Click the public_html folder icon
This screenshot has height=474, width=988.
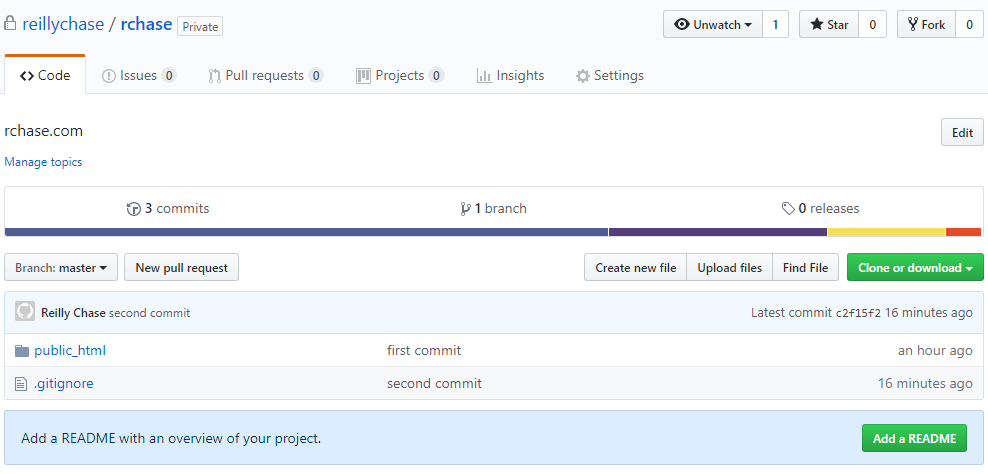coord(22,351)
